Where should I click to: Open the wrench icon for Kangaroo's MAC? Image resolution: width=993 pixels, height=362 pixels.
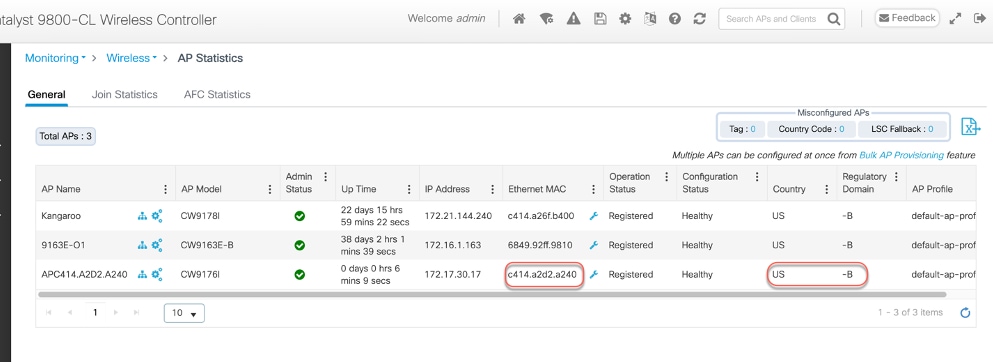coord(593,216)
